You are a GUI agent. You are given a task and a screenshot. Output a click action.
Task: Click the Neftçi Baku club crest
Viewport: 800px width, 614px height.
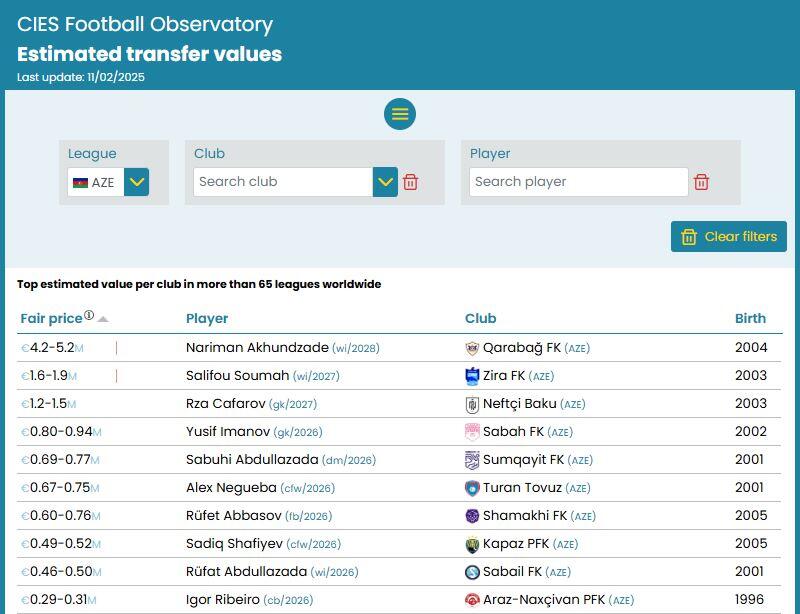(x=472, y=404)
